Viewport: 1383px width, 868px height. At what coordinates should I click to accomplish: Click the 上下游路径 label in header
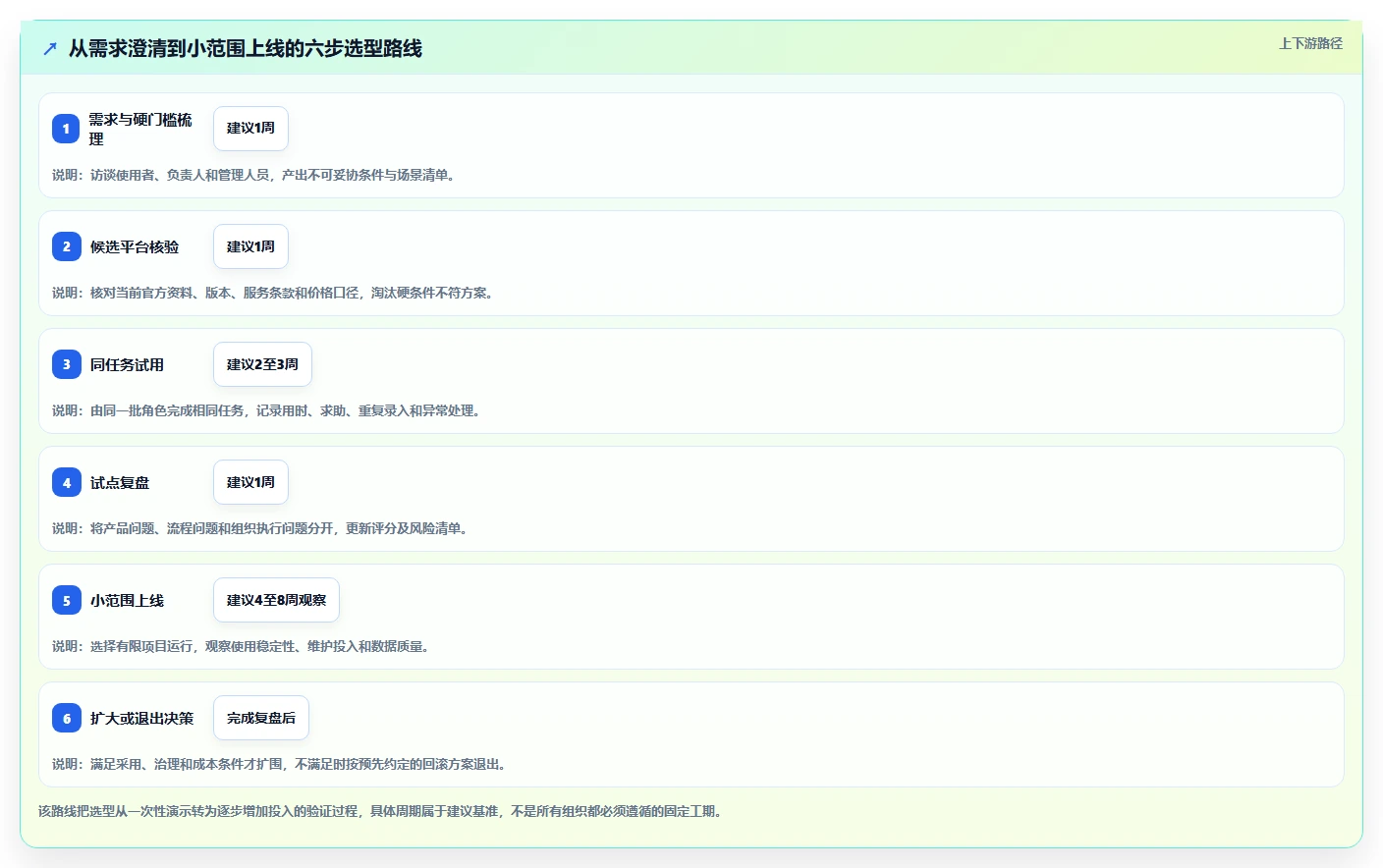(1310, 43)
